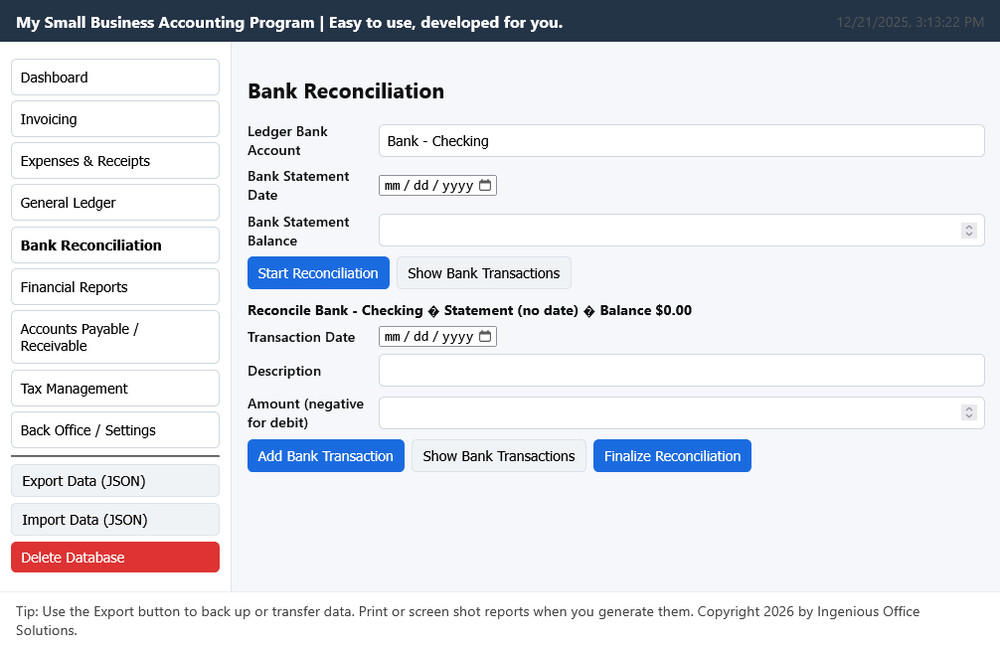Viewport: 1000px width, 647px height.
Task: Click Finalize Reconciliation
Action: [x=672, y=455]
